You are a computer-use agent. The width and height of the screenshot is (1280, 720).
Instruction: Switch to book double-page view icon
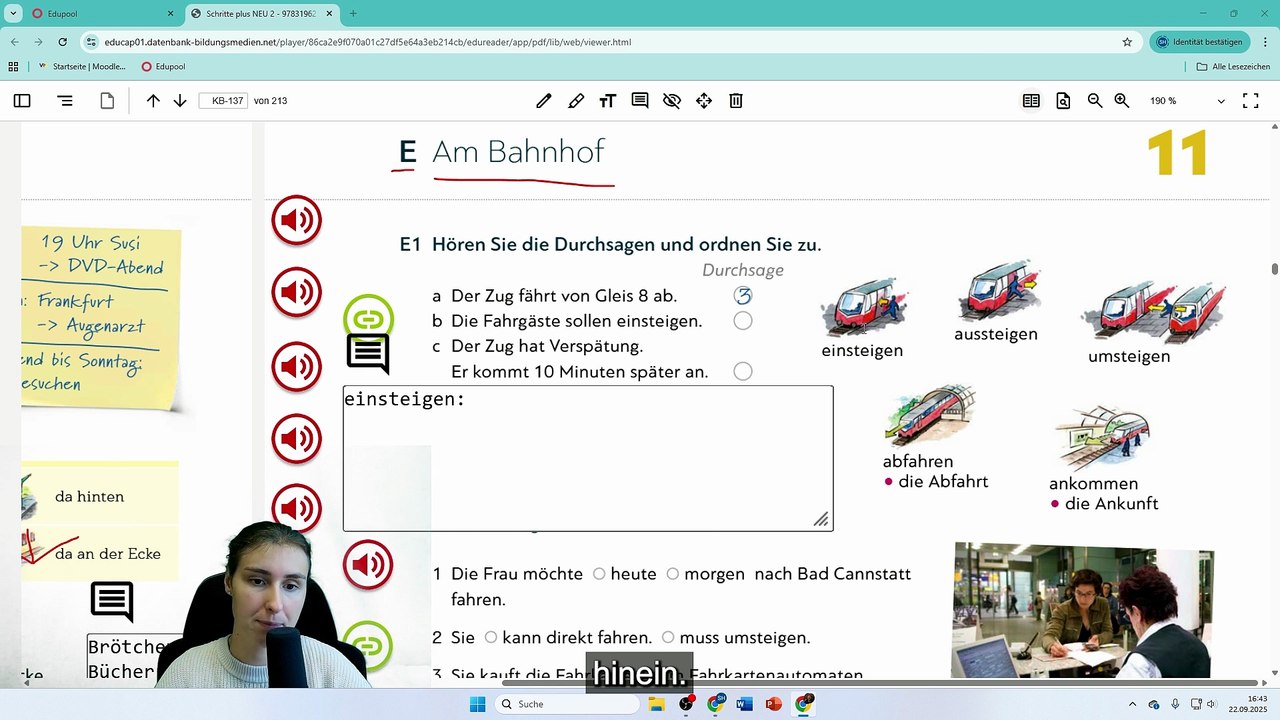1031,101
